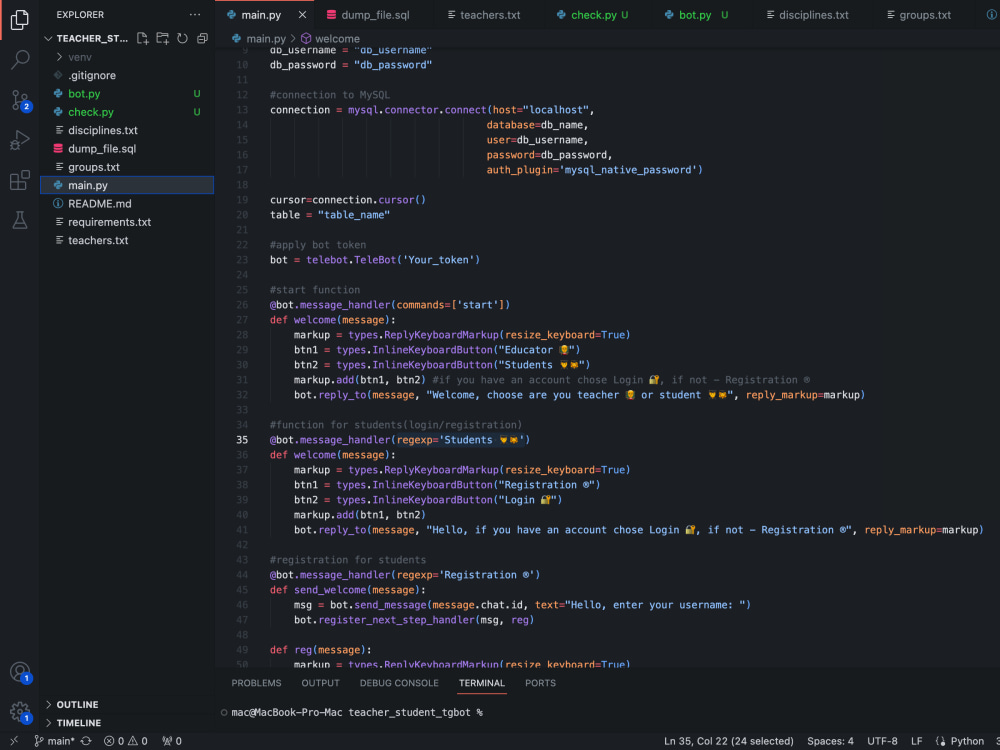This screenshot has height=750, width=1000.
Task: Click the welcome symbol in breadcrumb
Action: [330, 39]
